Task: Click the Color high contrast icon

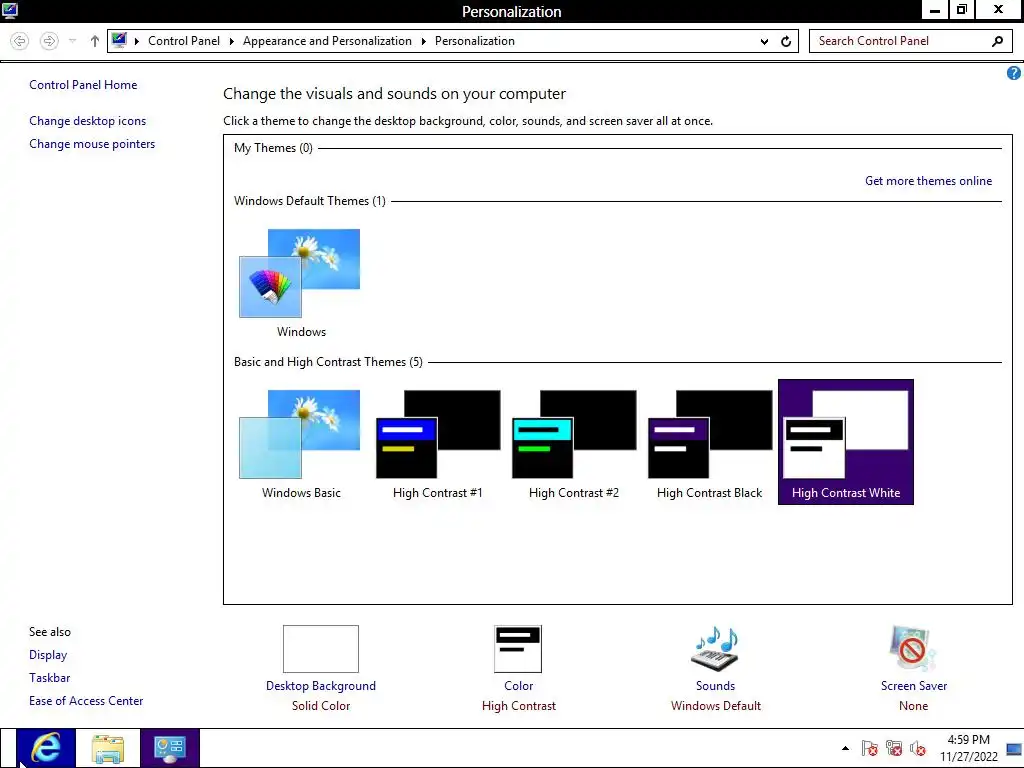Action: 518,648
